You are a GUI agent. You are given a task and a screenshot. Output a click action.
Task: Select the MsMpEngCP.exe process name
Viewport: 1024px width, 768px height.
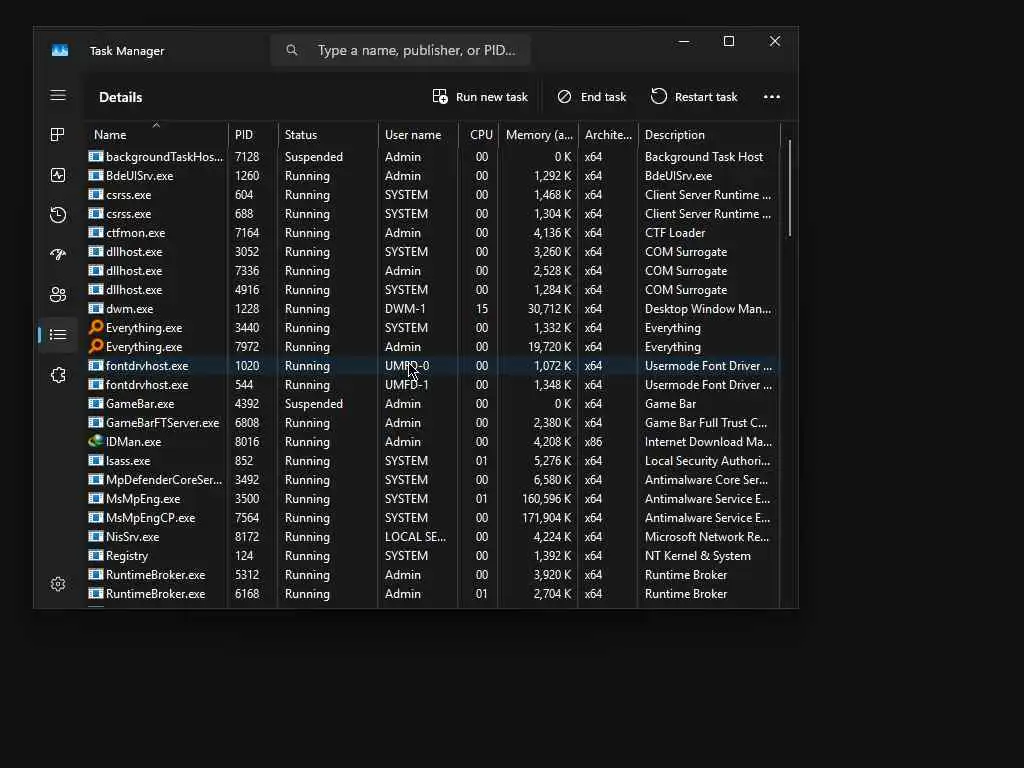[150, 517]
